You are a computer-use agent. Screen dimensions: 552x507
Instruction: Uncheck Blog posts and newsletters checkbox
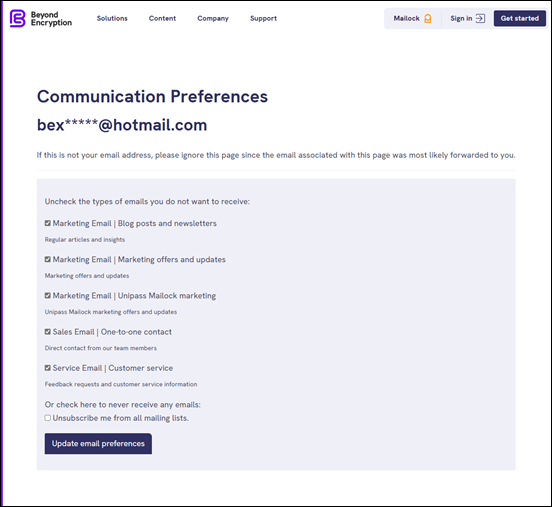click(x=48, y=223)
